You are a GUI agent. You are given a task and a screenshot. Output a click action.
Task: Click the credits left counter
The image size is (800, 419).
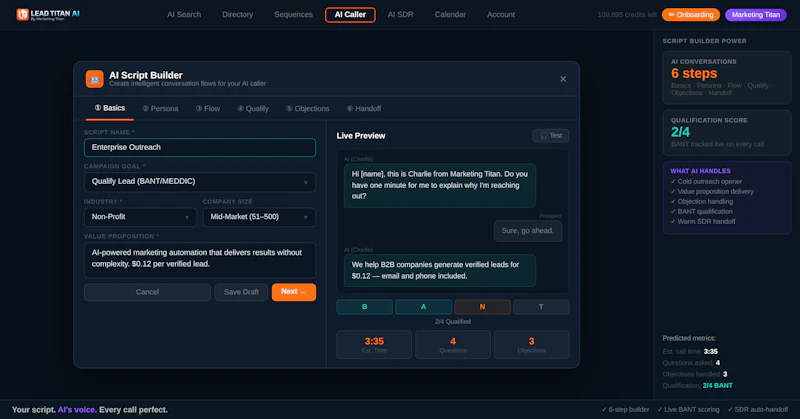point(627,15)
